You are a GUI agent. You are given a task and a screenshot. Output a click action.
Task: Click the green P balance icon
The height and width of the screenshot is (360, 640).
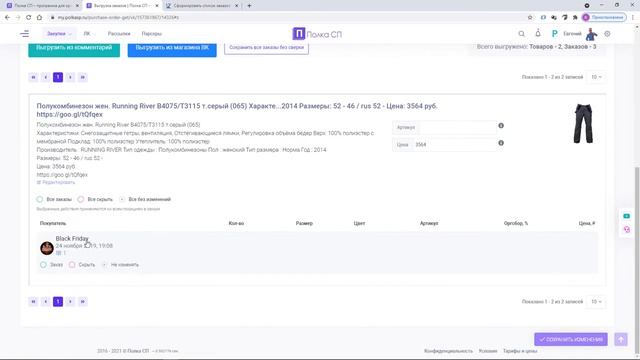pyautogui.click(x=554, y=34)
